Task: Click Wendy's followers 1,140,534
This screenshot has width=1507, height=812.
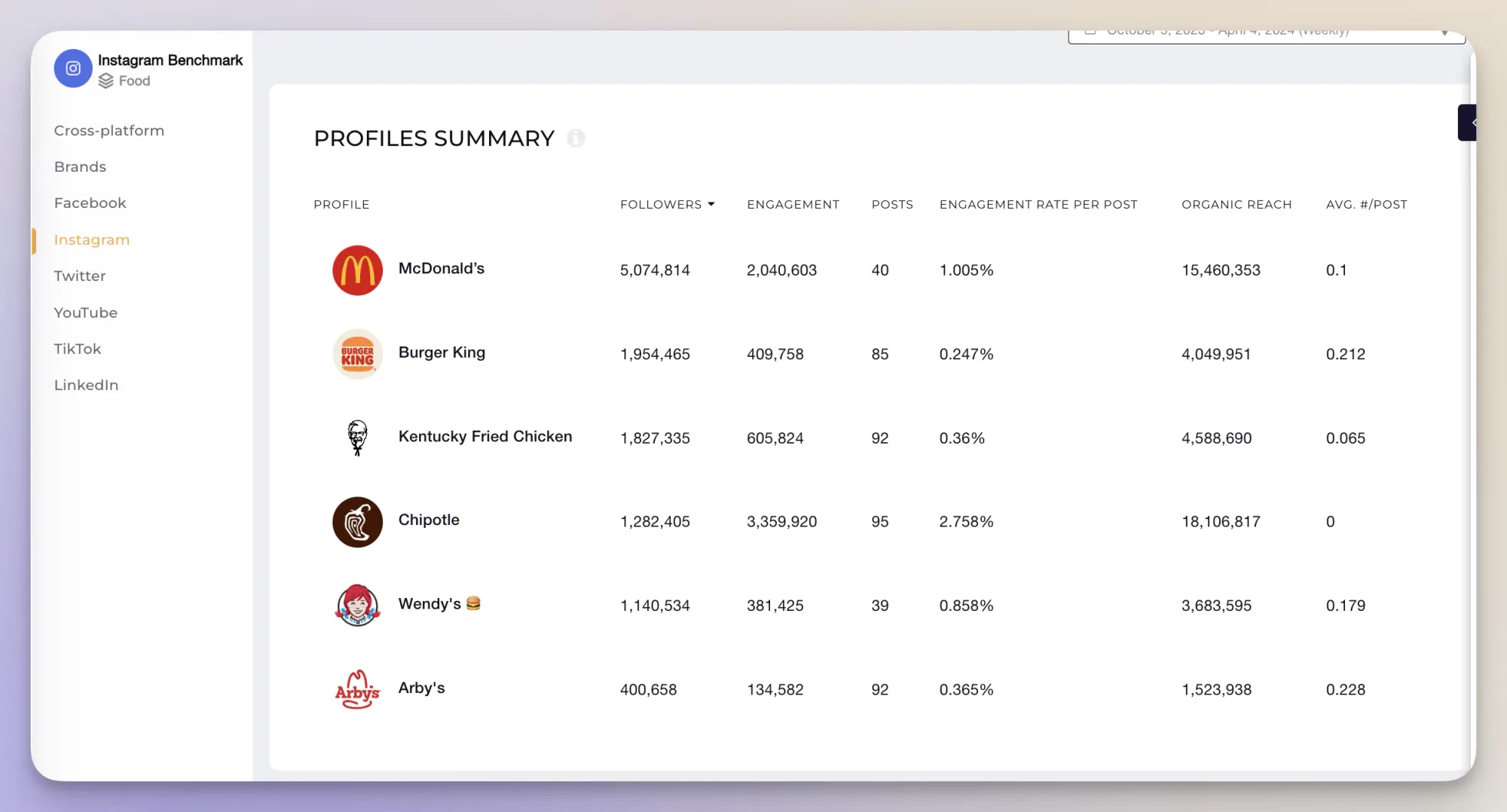Action: tap(655, 606)
